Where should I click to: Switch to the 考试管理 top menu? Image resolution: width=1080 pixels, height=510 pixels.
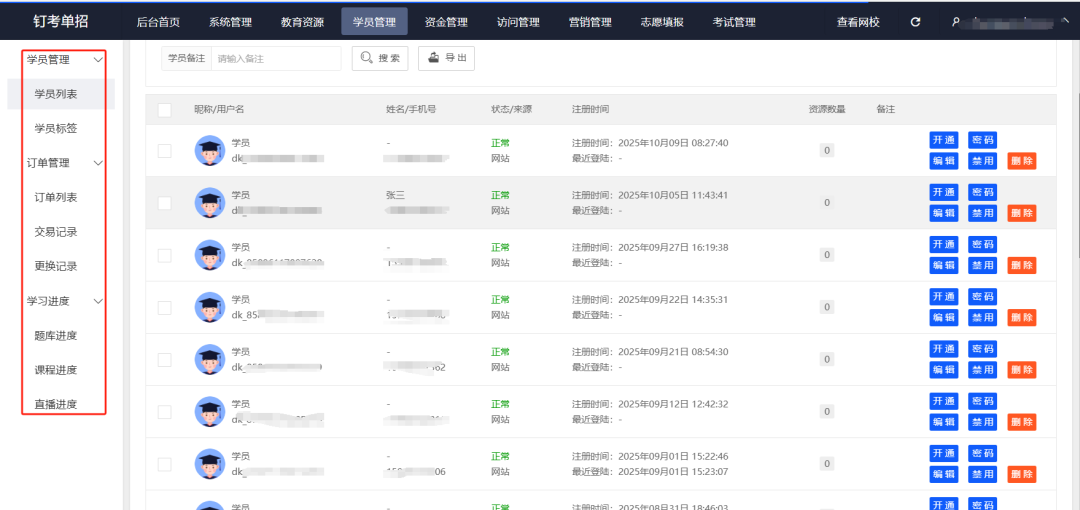pos(734,22)
